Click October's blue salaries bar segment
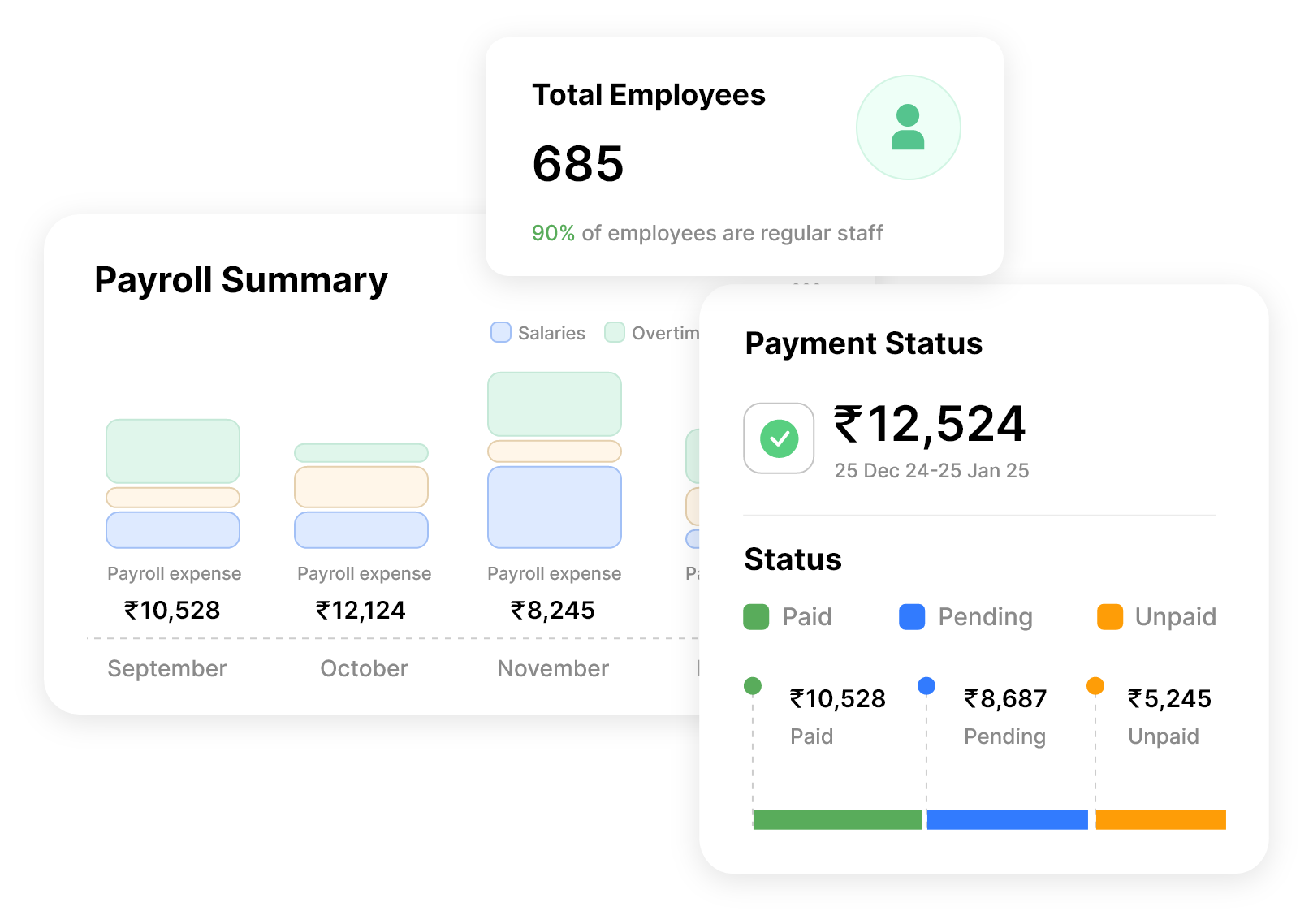 coord(361,530)
